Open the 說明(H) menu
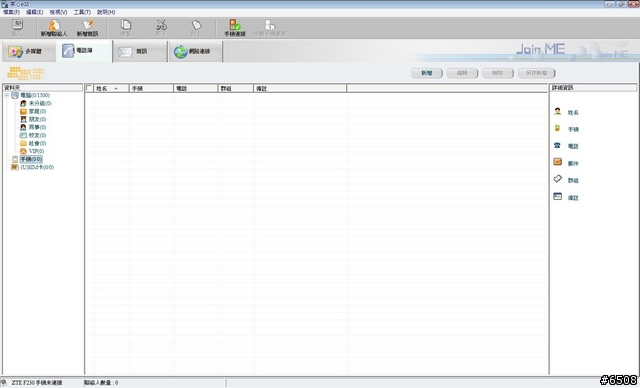Viewport: 640px width, 388px height. pos(106,12)
